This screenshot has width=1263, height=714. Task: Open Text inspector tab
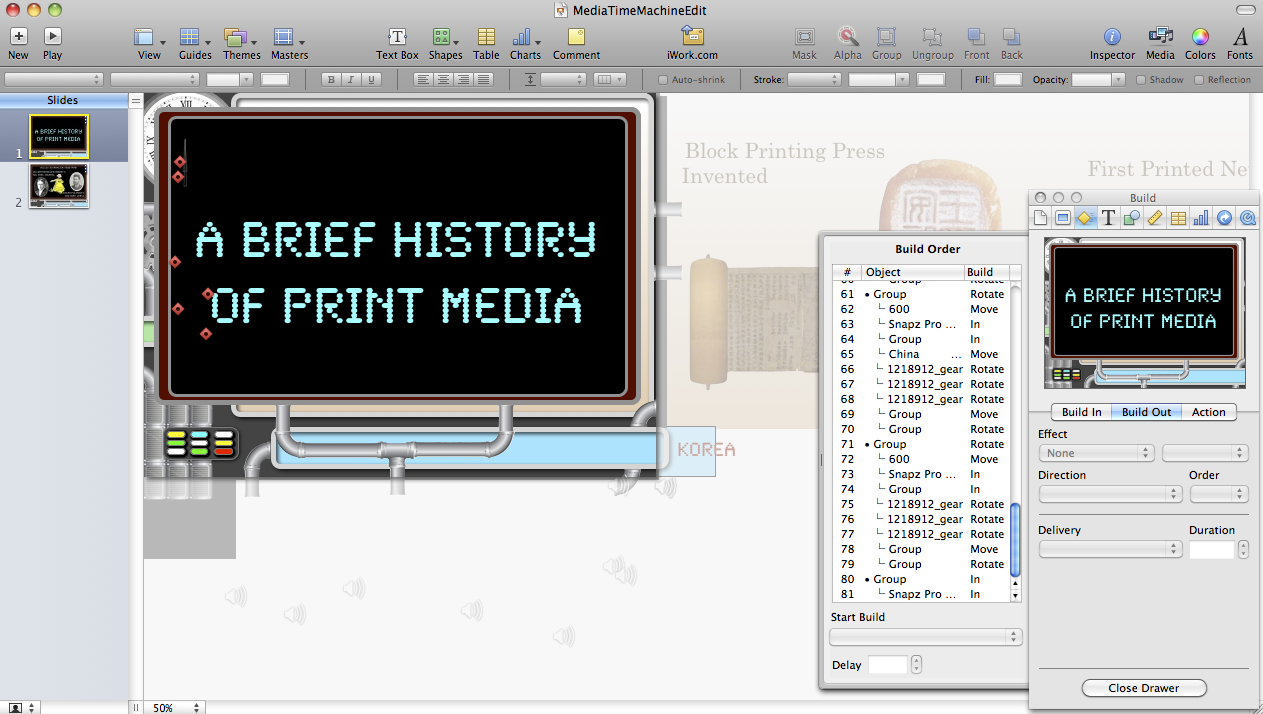click(1109, 218)
